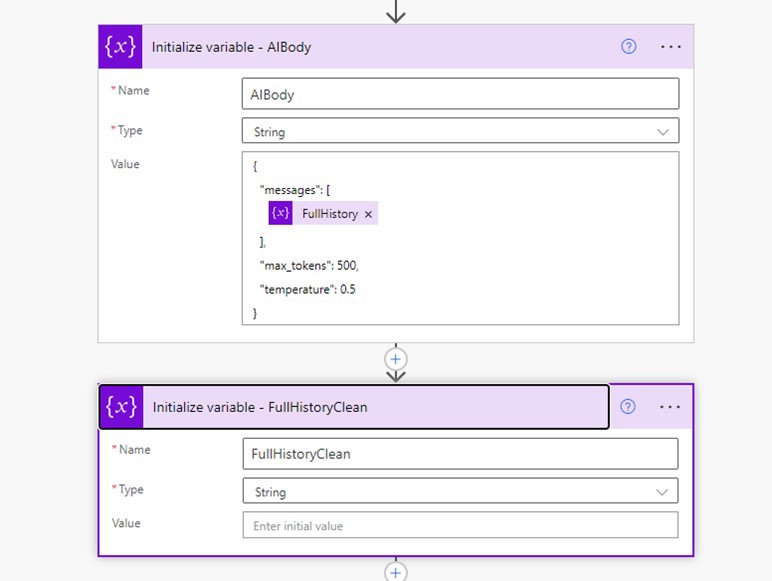Viewport: 772px width, 581px height.
Task: Expand Type dropdown in FullHistoryClean card
Action: [460, 491]
